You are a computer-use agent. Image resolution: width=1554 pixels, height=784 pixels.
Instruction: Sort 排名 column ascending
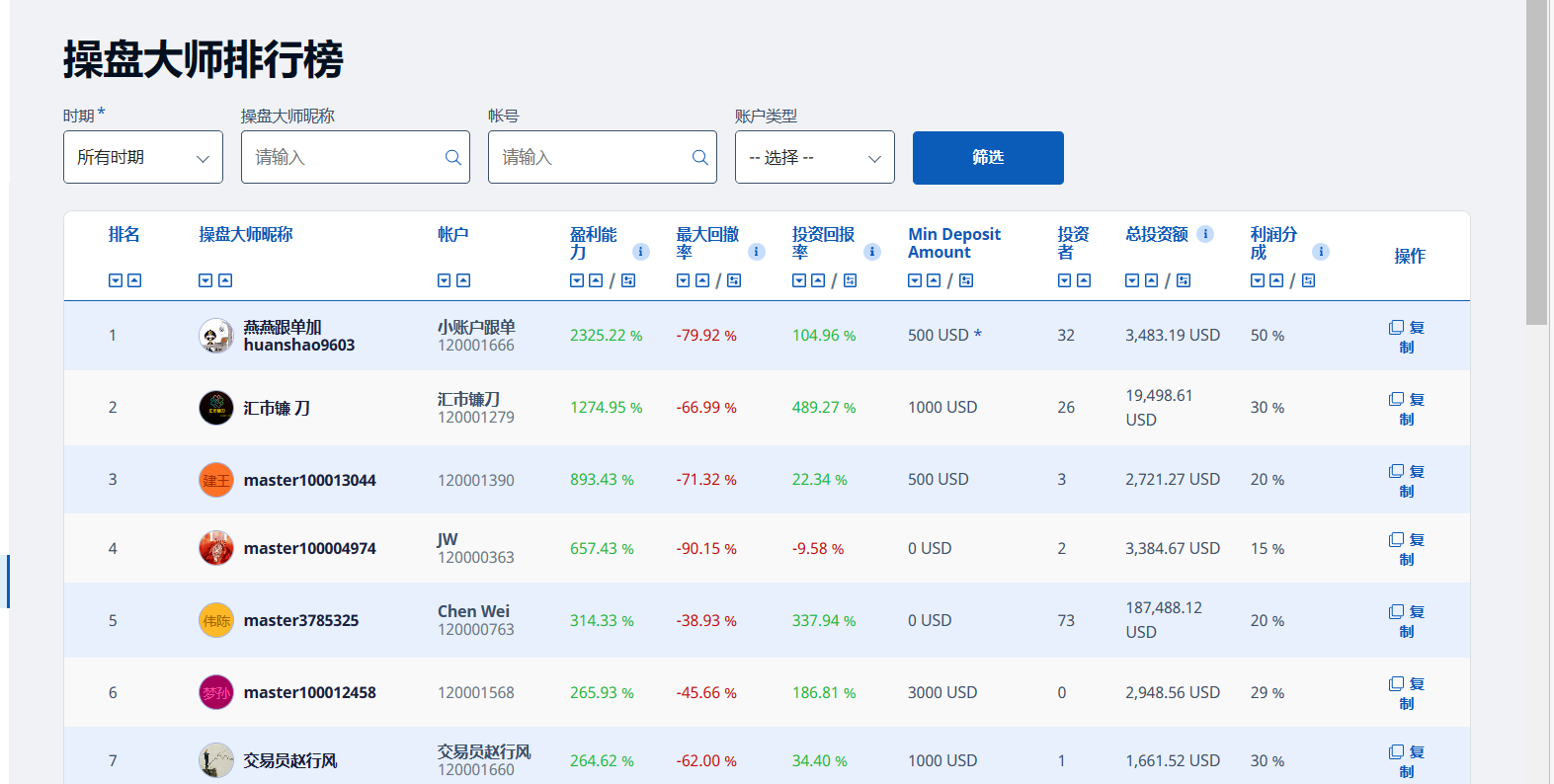[134, 280]
